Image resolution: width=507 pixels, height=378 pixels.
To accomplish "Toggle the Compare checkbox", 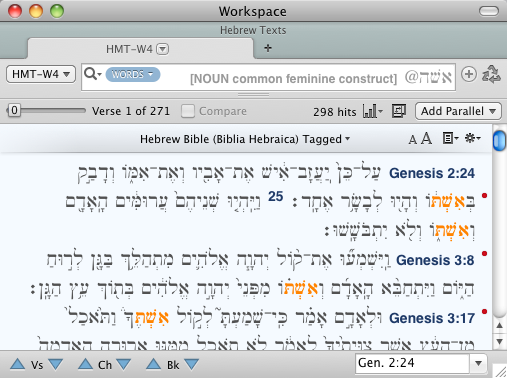I will (x=188, y=111).
